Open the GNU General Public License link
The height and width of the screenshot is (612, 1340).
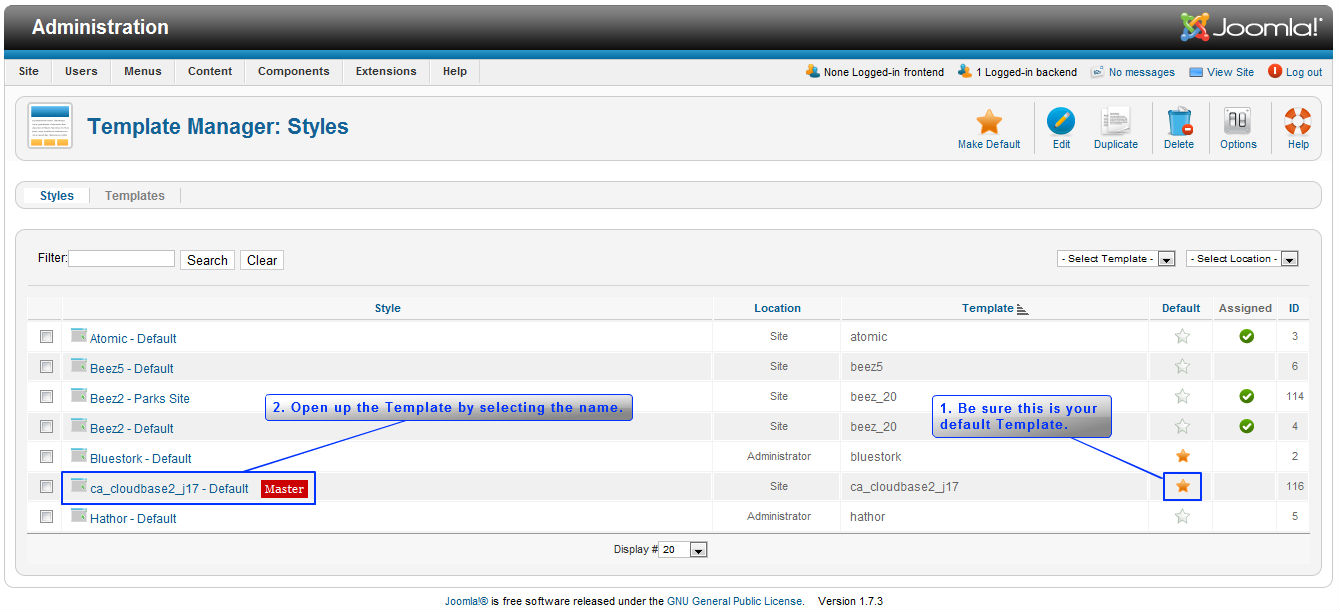point(735,601)
